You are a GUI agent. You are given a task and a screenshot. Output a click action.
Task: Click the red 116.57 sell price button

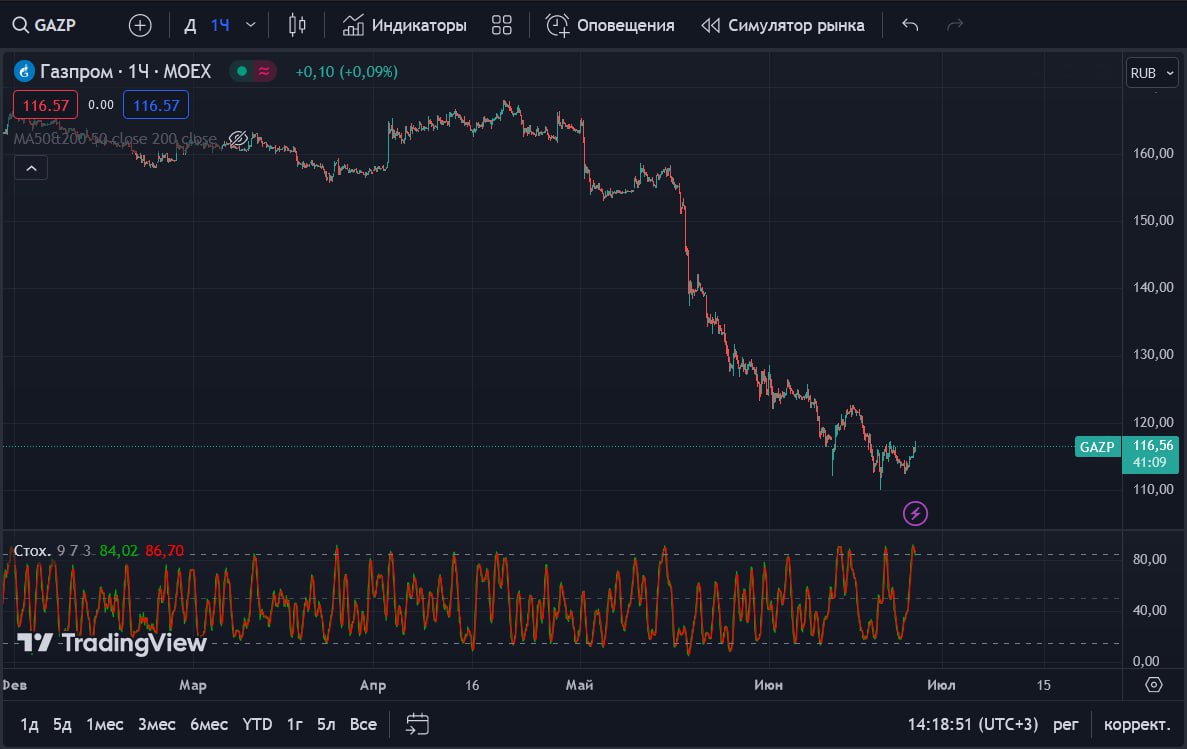(x=45, y=105)
